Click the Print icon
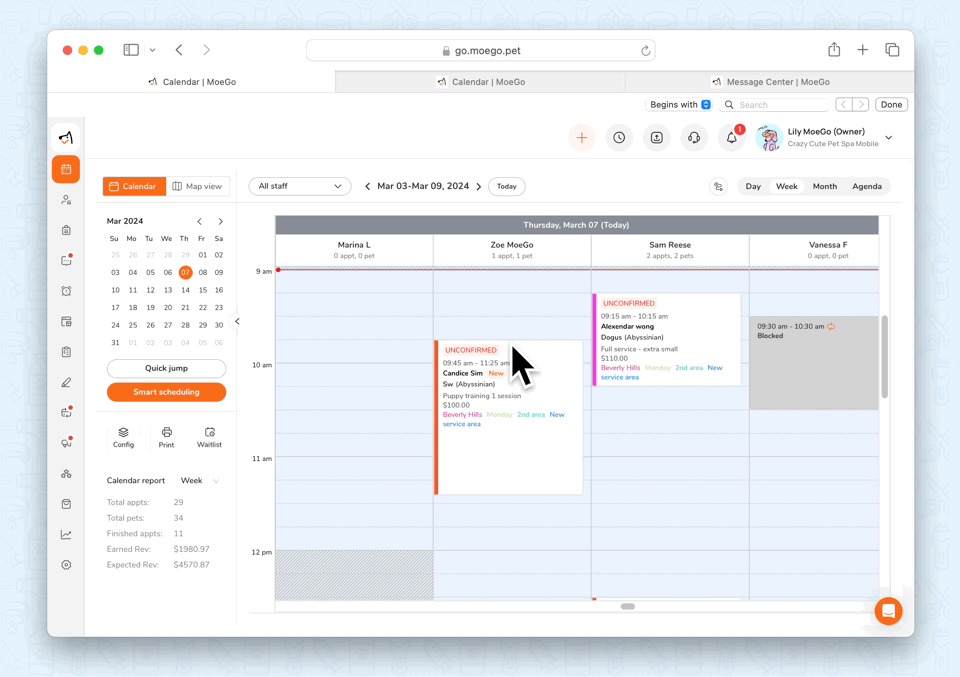 [x=167, y=437]
